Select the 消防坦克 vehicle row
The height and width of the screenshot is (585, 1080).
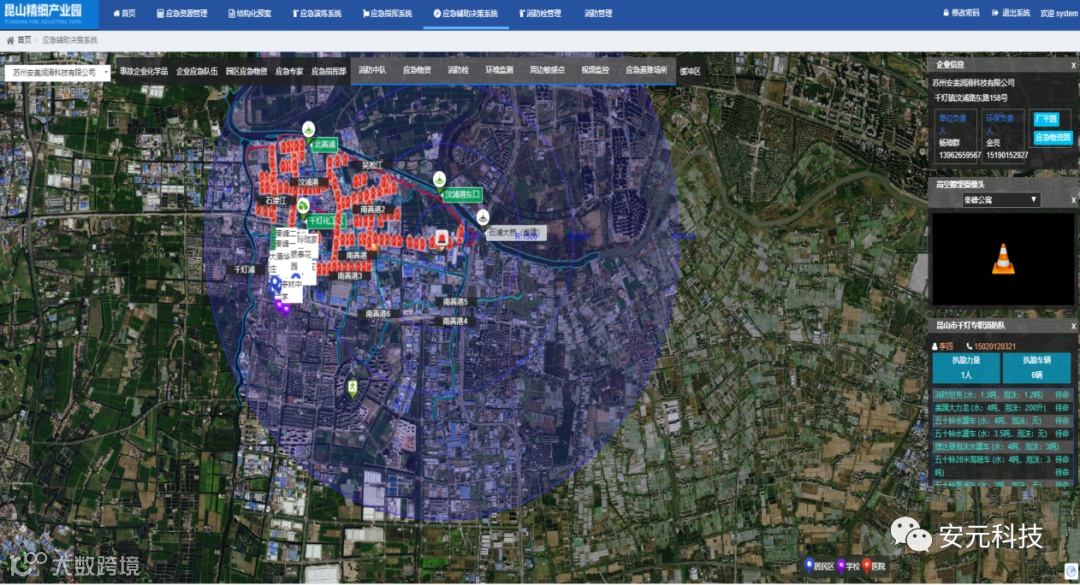click(x=1001, y=395)
